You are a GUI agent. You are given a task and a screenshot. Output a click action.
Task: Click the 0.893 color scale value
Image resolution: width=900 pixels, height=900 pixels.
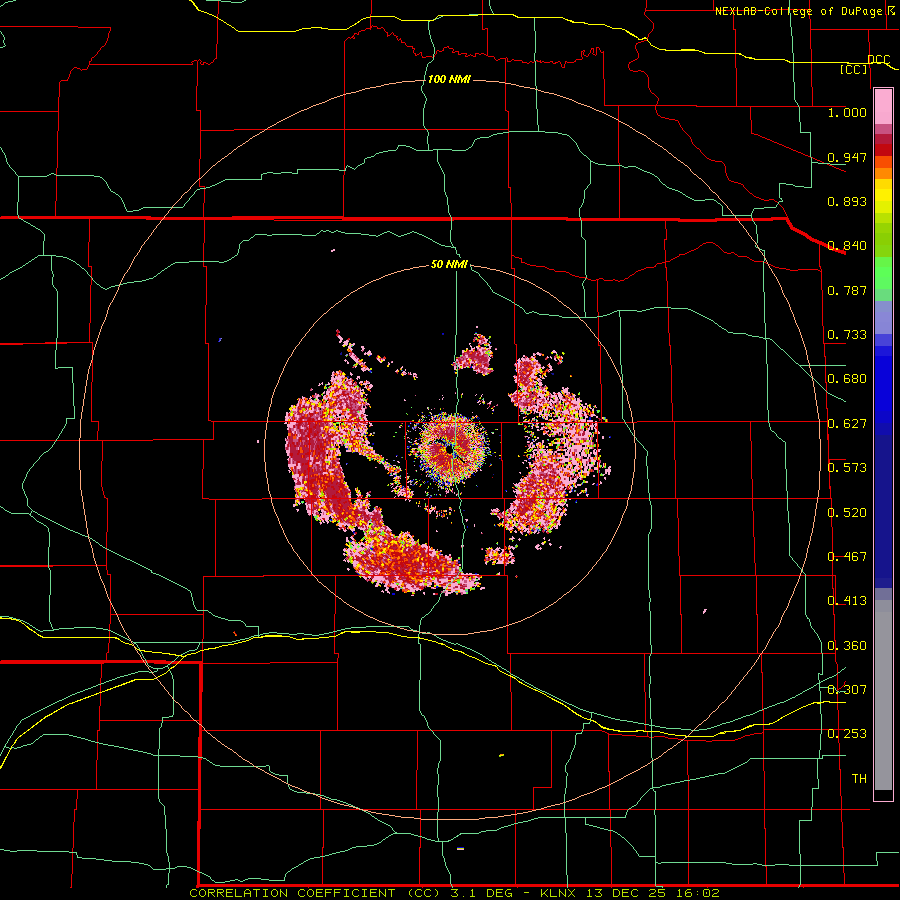[x=847, y=201]
